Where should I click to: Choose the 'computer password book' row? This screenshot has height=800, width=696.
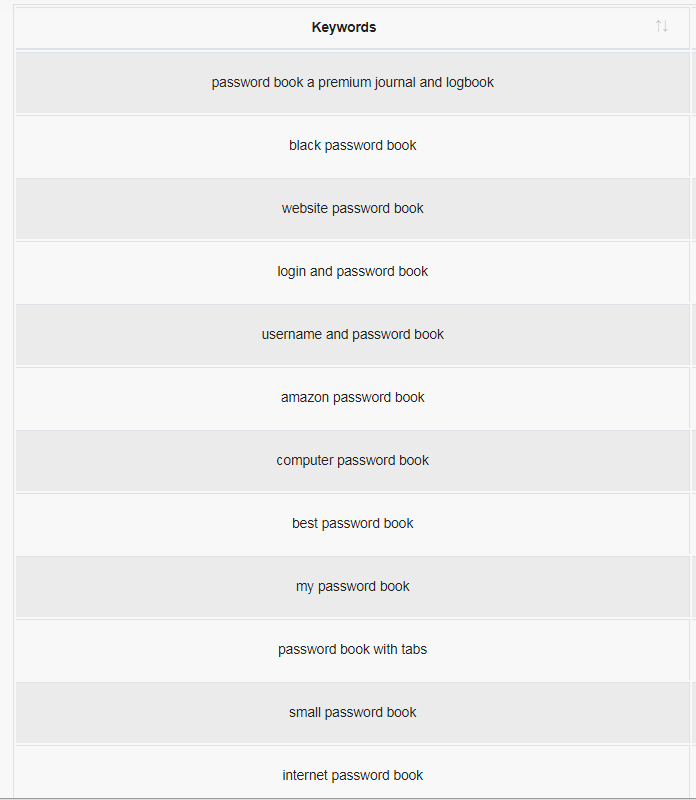pyautogui.click(x=352, y=461)
